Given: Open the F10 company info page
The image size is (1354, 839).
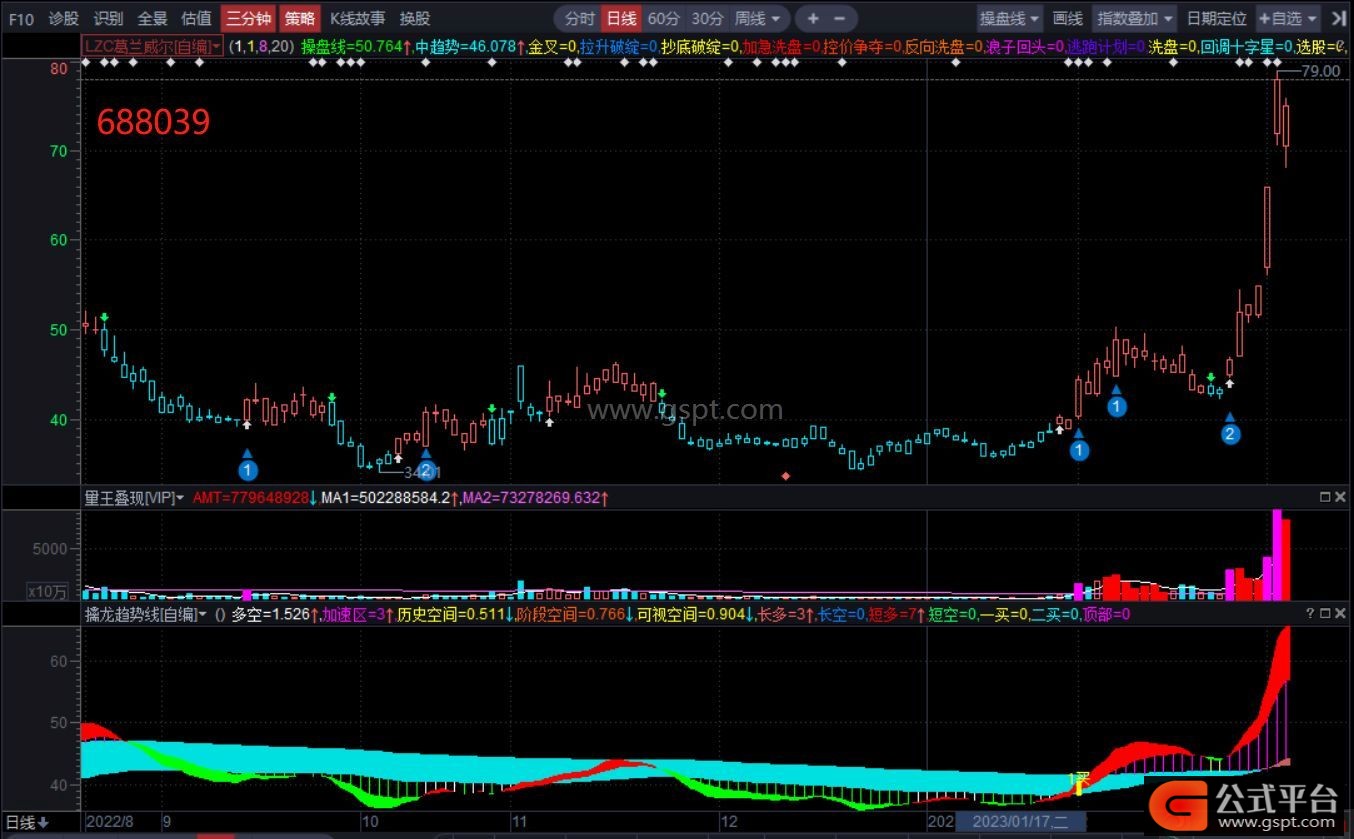Looking at the screenshot, I should pos(21,18).
